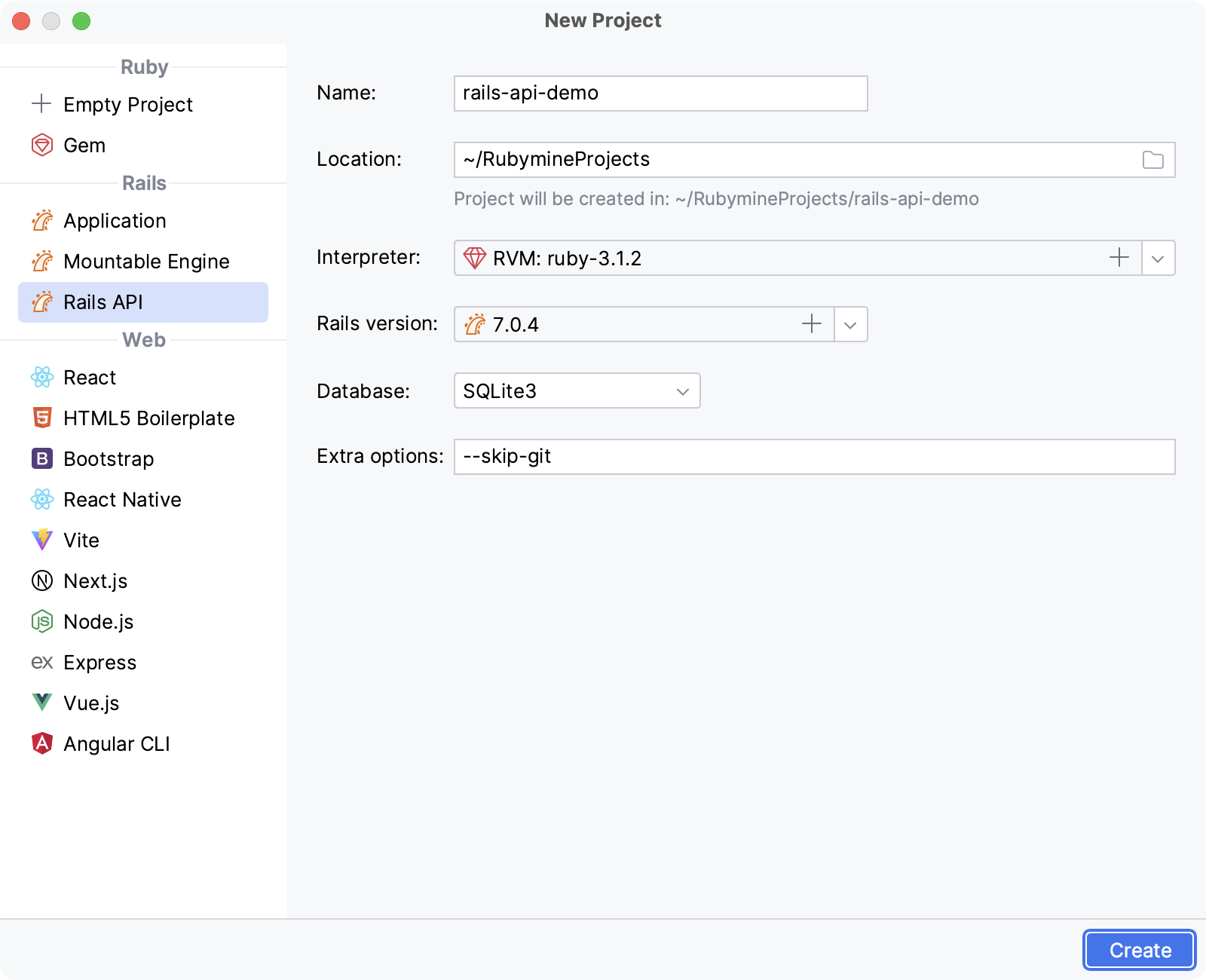Select the React framework icon
Screen dimensions: 1206x980
[42, 377]
